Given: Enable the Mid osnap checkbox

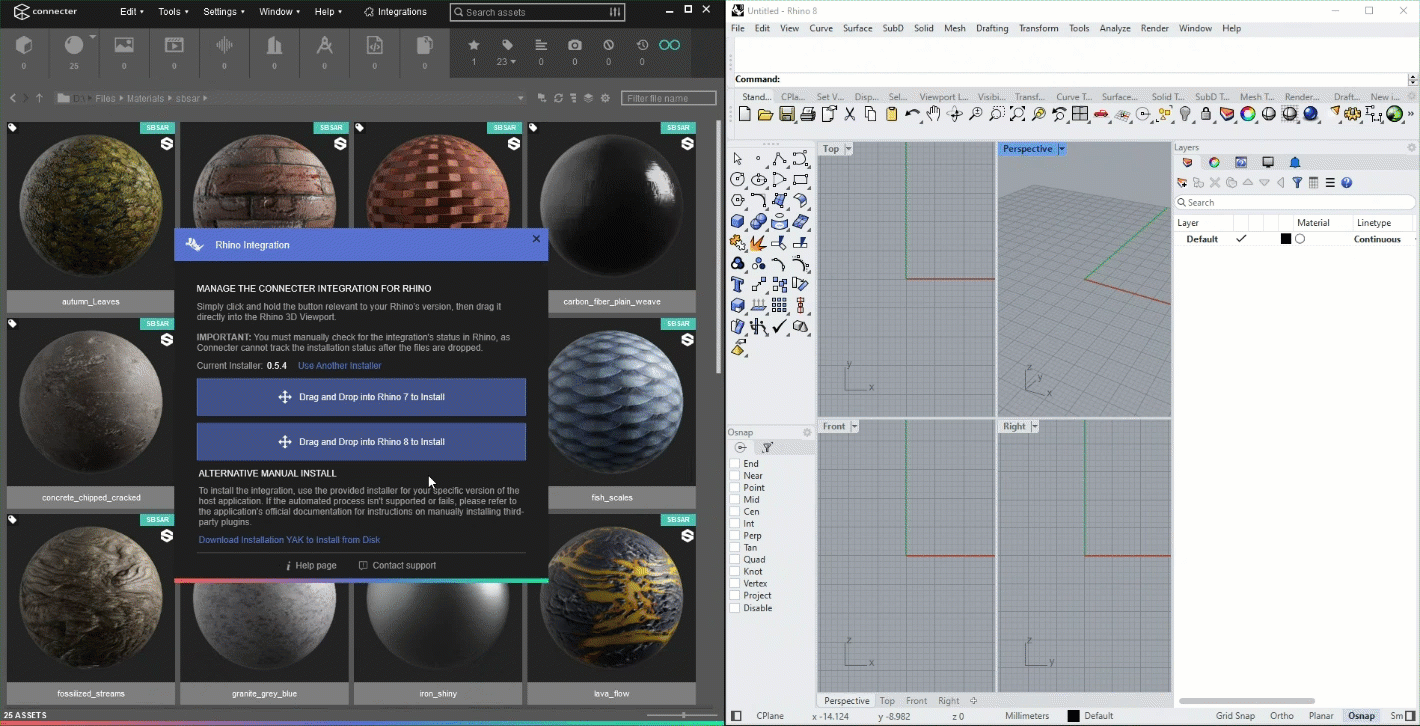Looking at the screenshot, I should click(735, 500).
